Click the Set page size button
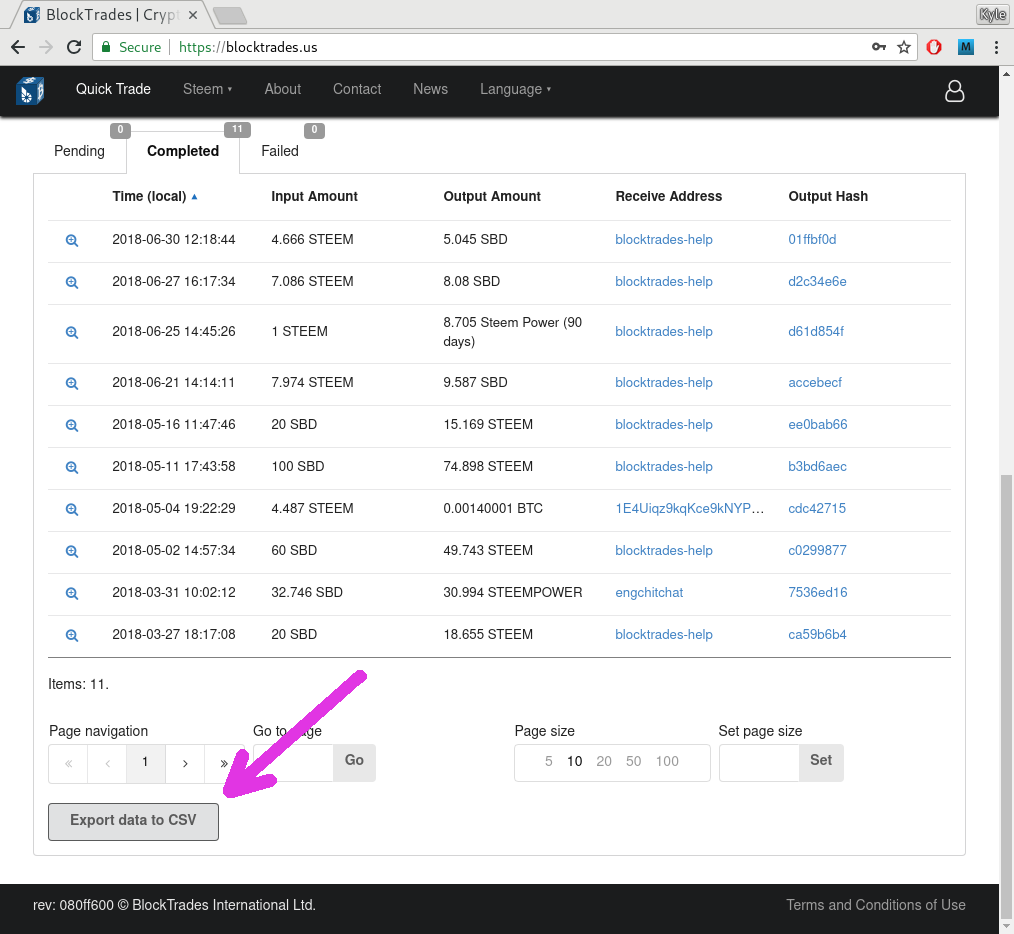The image size is (1014, 934). coord(821,762)
